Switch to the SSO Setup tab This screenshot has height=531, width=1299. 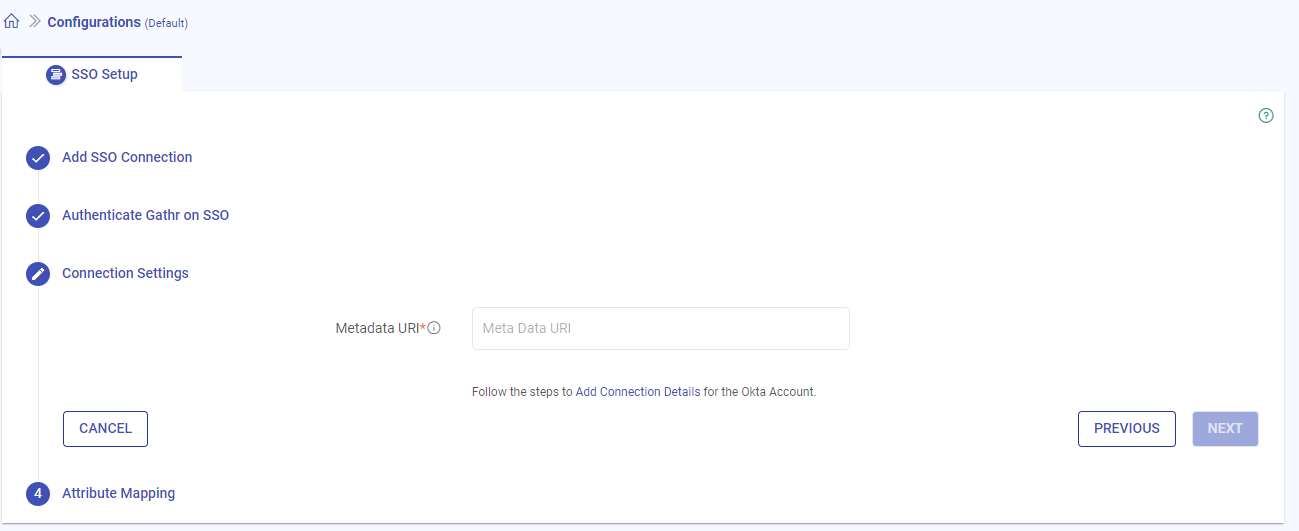click(x=92, y=74)
